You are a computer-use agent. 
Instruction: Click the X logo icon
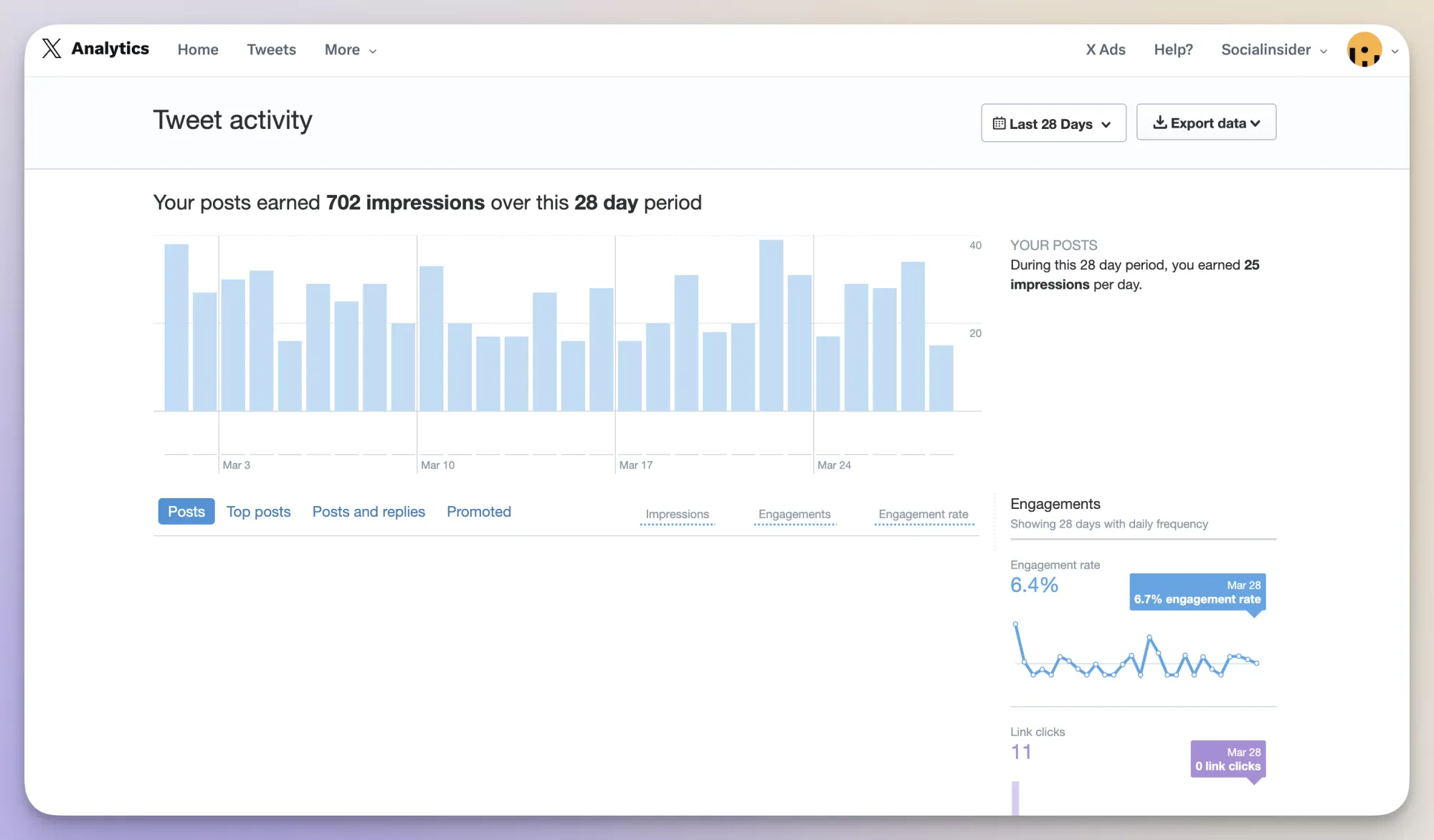pos(52,49)
